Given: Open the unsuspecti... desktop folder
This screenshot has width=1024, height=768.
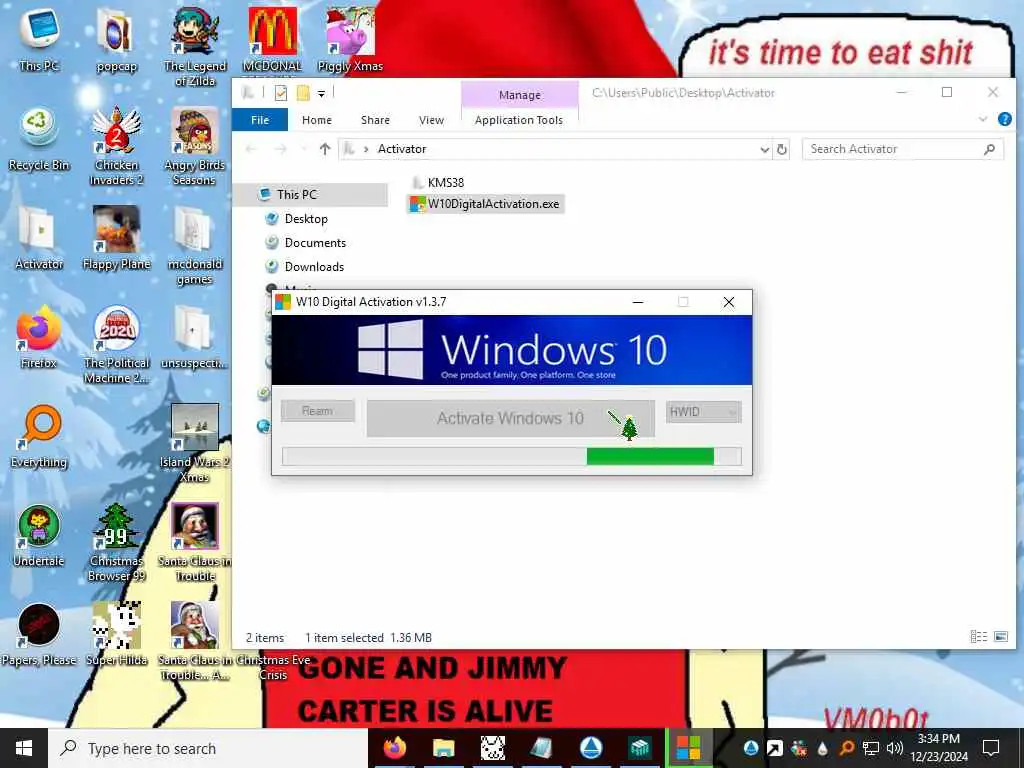Looking at the screenshot, I should (x=194, y=337).
